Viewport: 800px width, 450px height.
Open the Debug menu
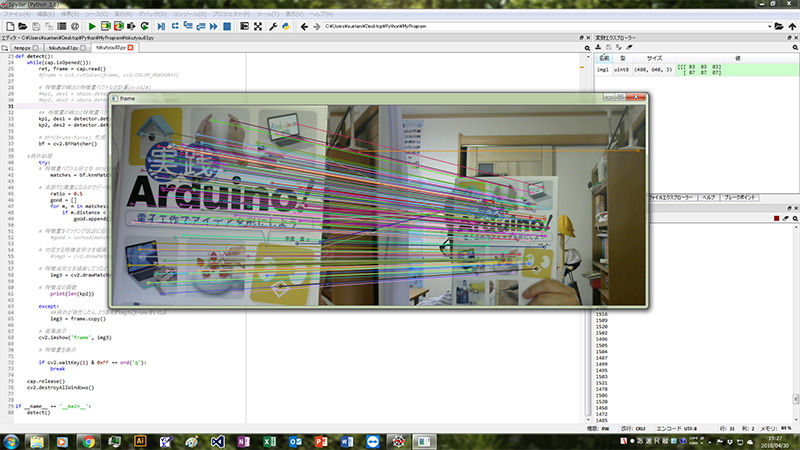pos(152,14)
